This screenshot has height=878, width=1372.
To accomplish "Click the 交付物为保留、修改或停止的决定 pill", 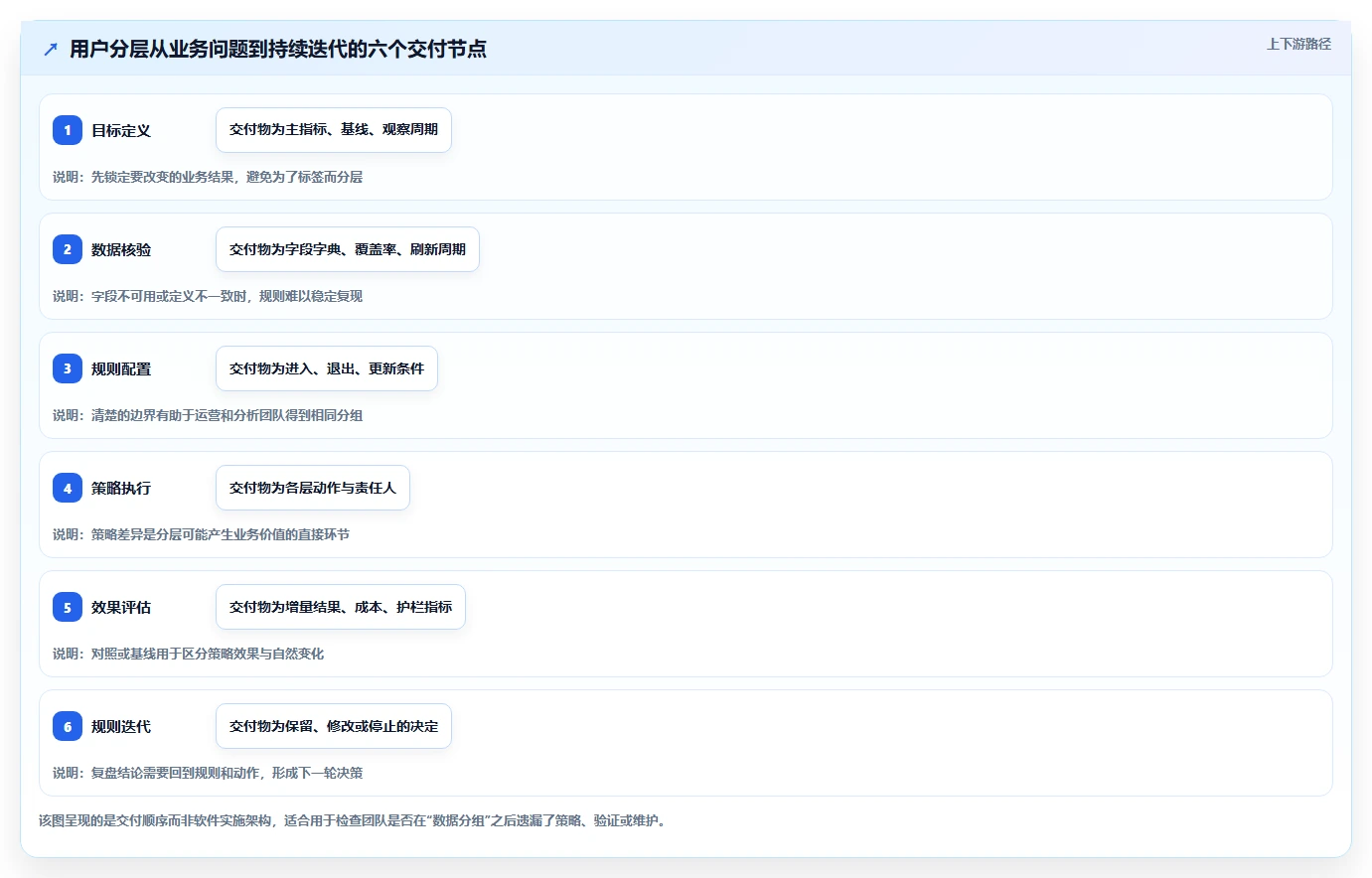I will [x=334, y=726].
